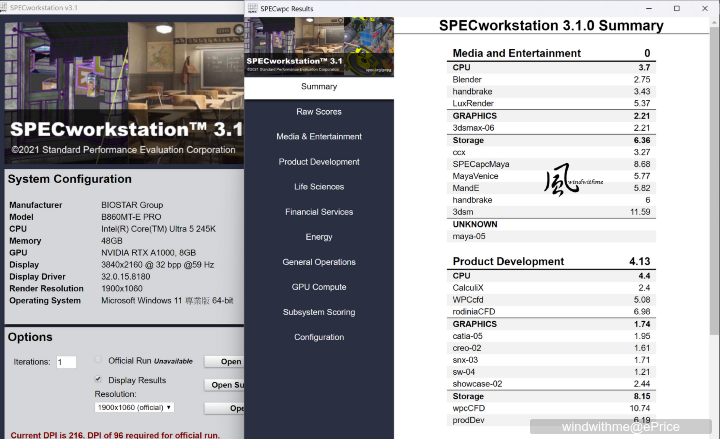The width and height of the screenshot is (720, 439).
Task: Open the Subsystem Scoring page
Action: tap(319, 312)
